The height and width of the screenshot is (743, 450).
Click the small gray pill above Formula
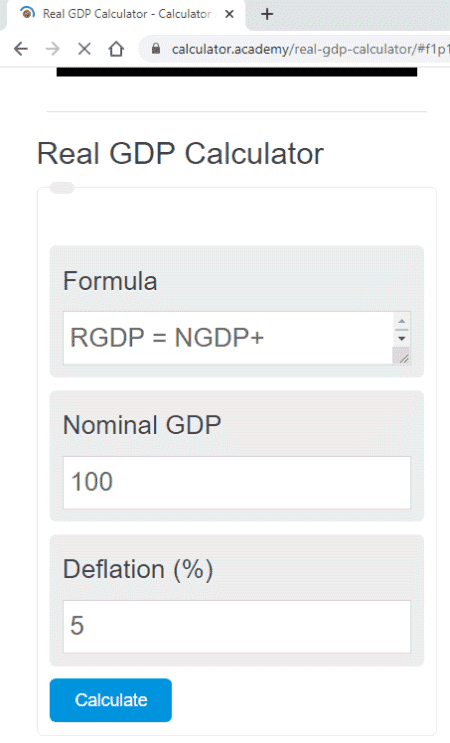[62, 188]
